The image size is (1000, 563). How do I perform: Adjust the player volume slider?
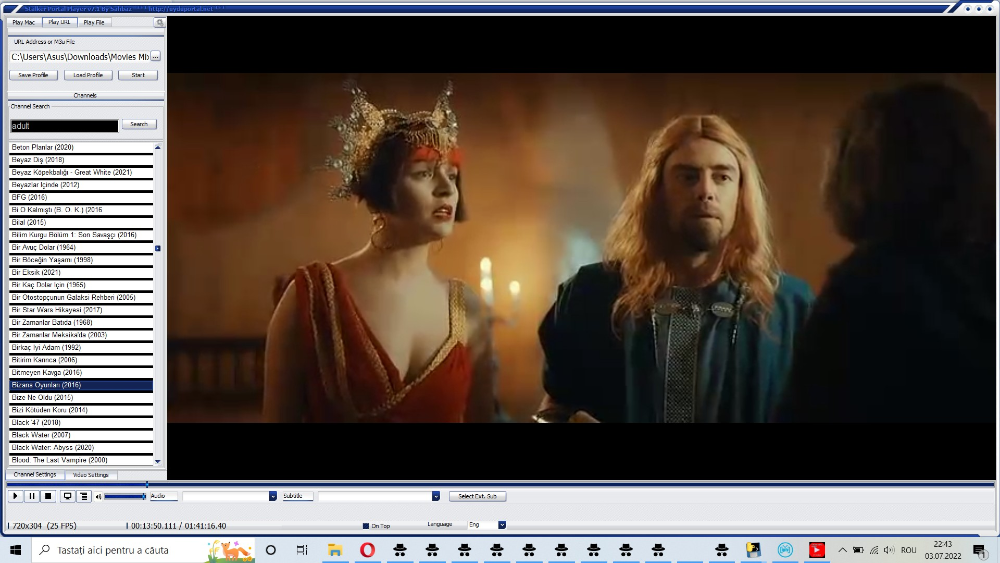tap(125, 497)
